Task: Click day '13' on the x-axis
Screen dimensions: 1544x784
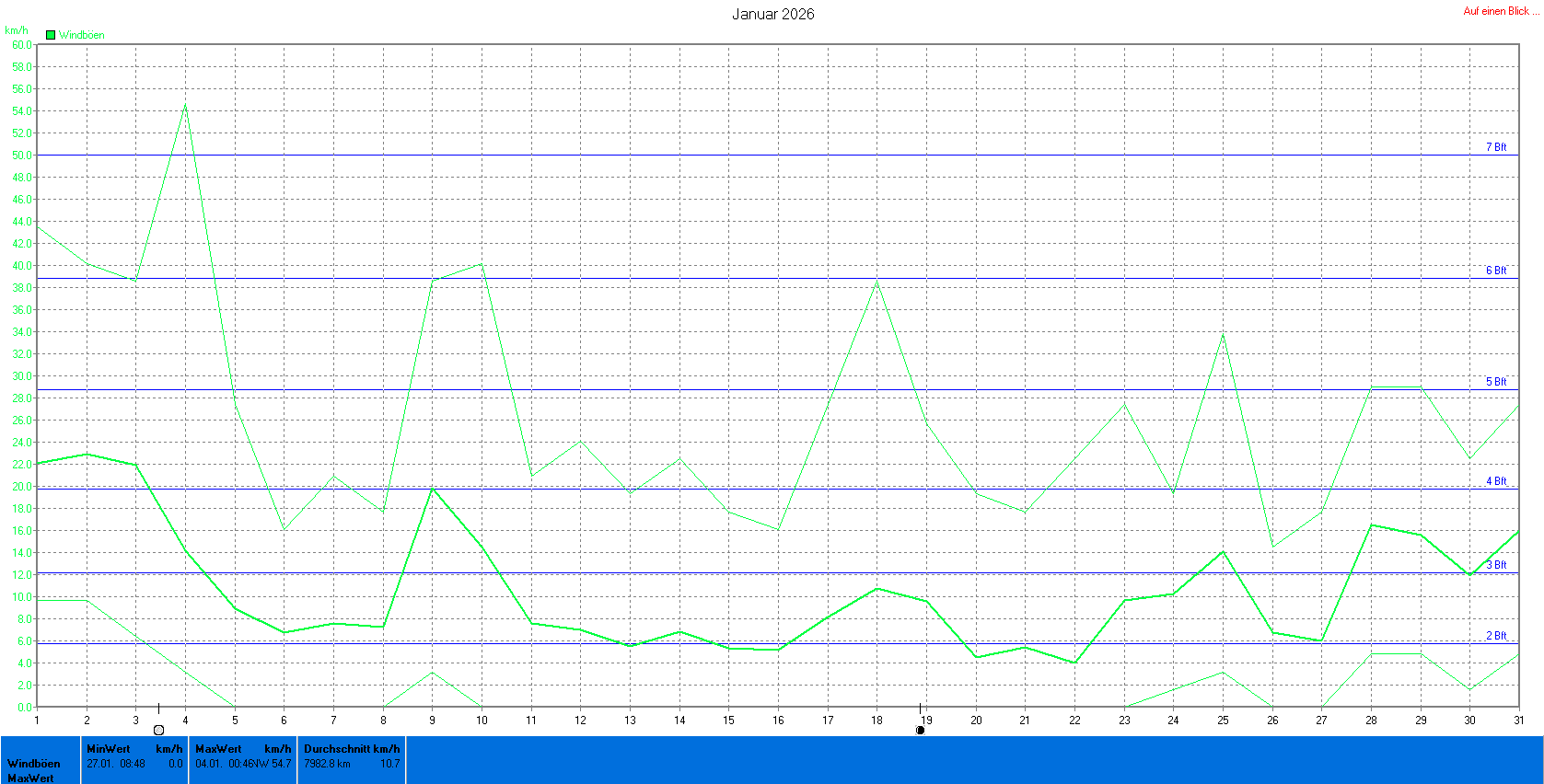Action: pyautogui.click(x=630, y=721)
